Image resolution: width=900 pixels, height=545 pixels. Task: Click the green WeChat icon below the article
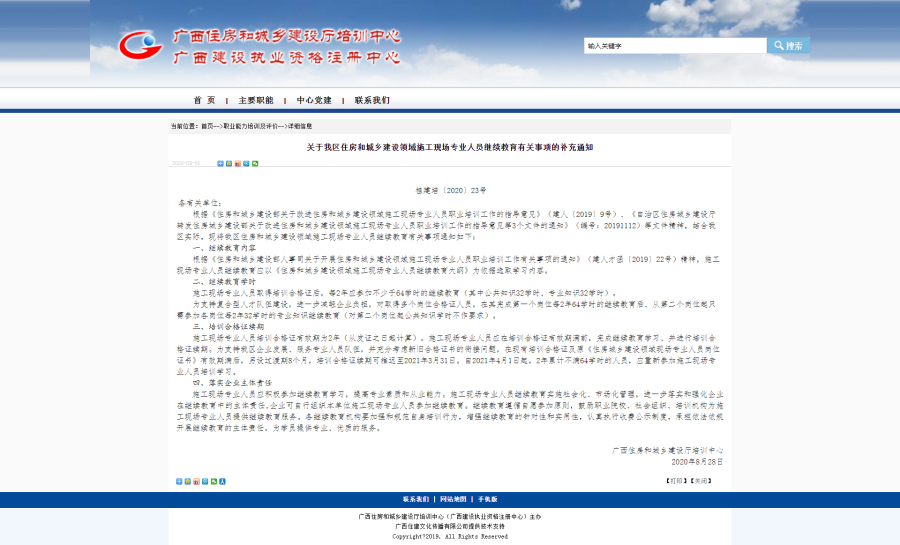point(214,481)
